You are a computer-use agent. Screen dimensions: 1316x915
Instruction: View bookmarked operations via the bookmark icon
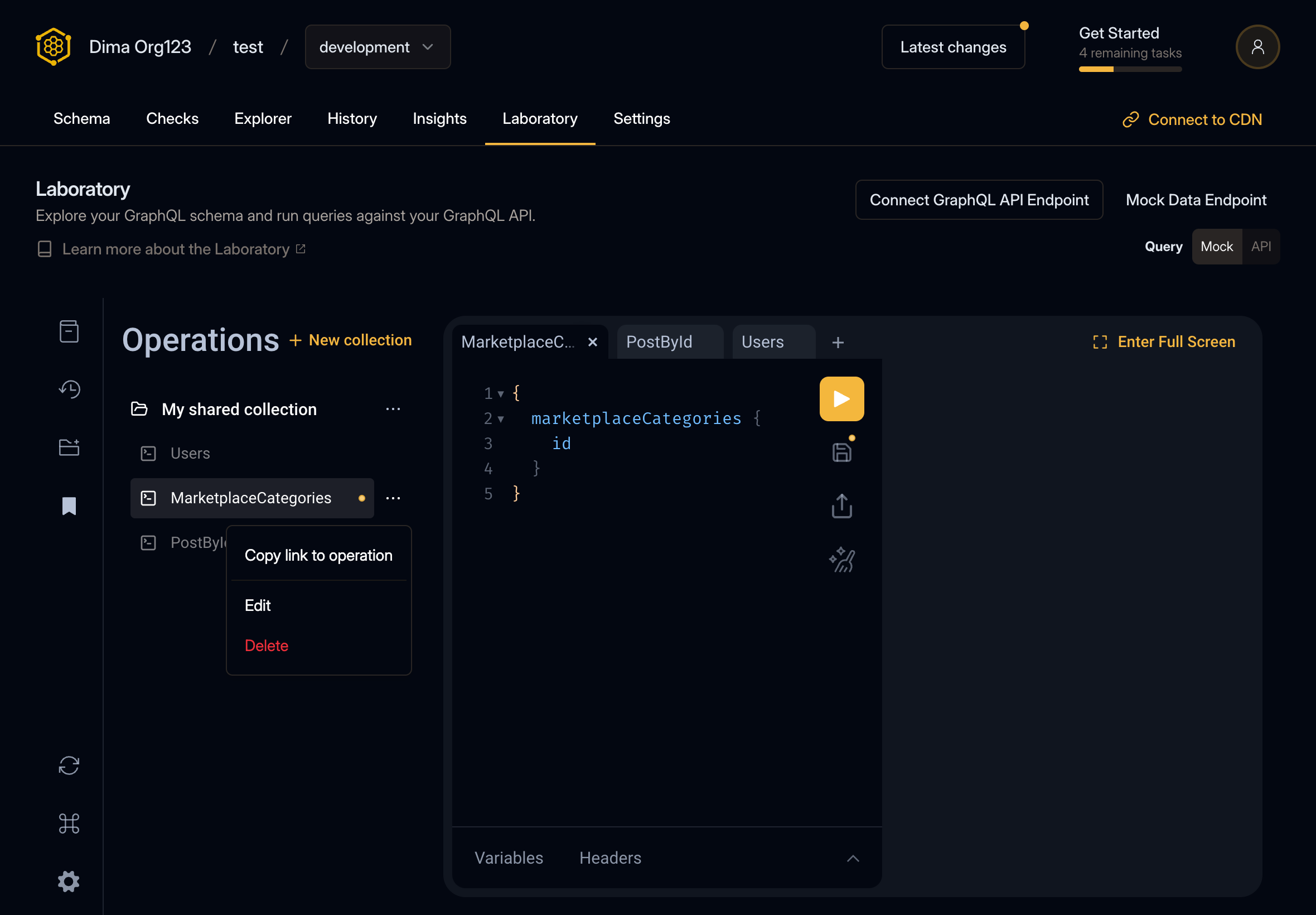click(x=69, y=505)
